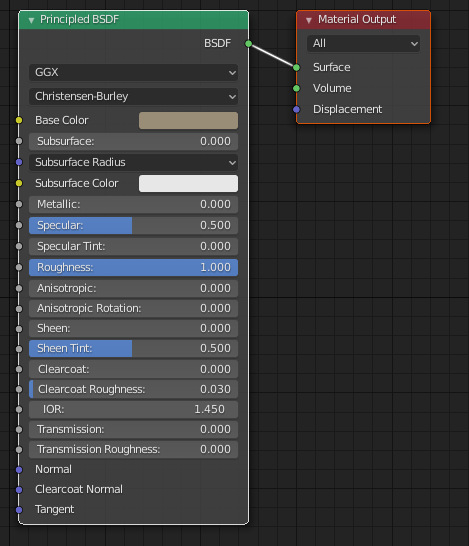Collapse the Principled BSDF node
Viewport: 469px width, 546px height.
tap(31, 20)
